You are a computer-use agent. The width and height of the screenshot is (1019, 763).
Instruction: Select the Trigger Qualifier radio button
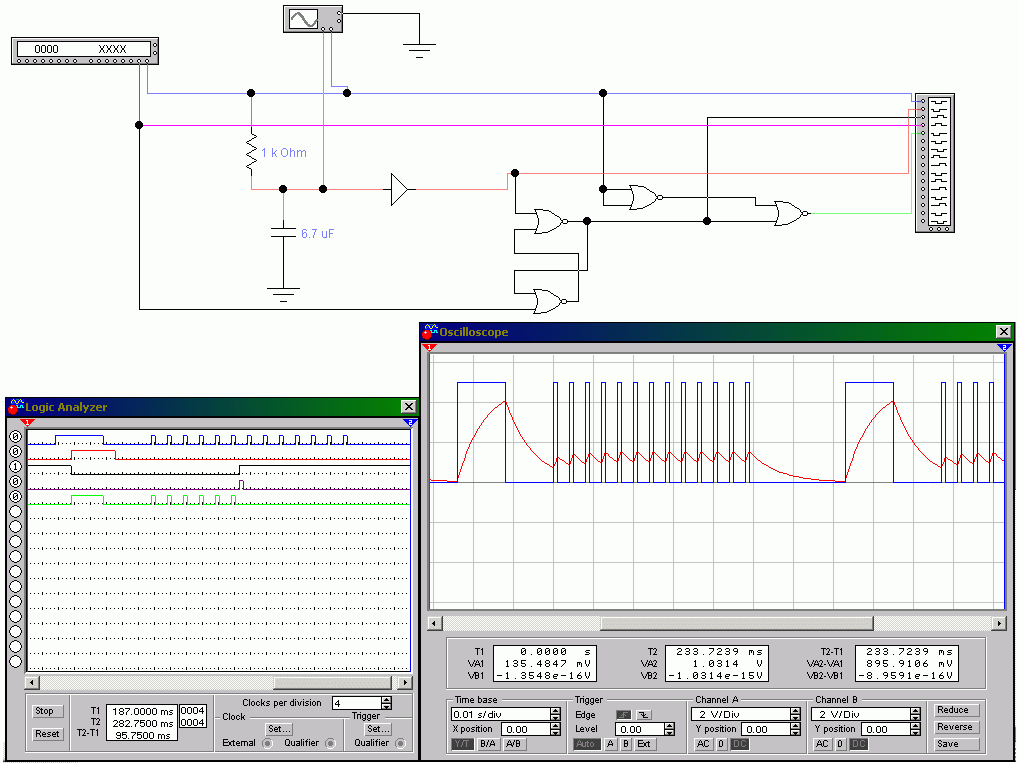(401, 743)
